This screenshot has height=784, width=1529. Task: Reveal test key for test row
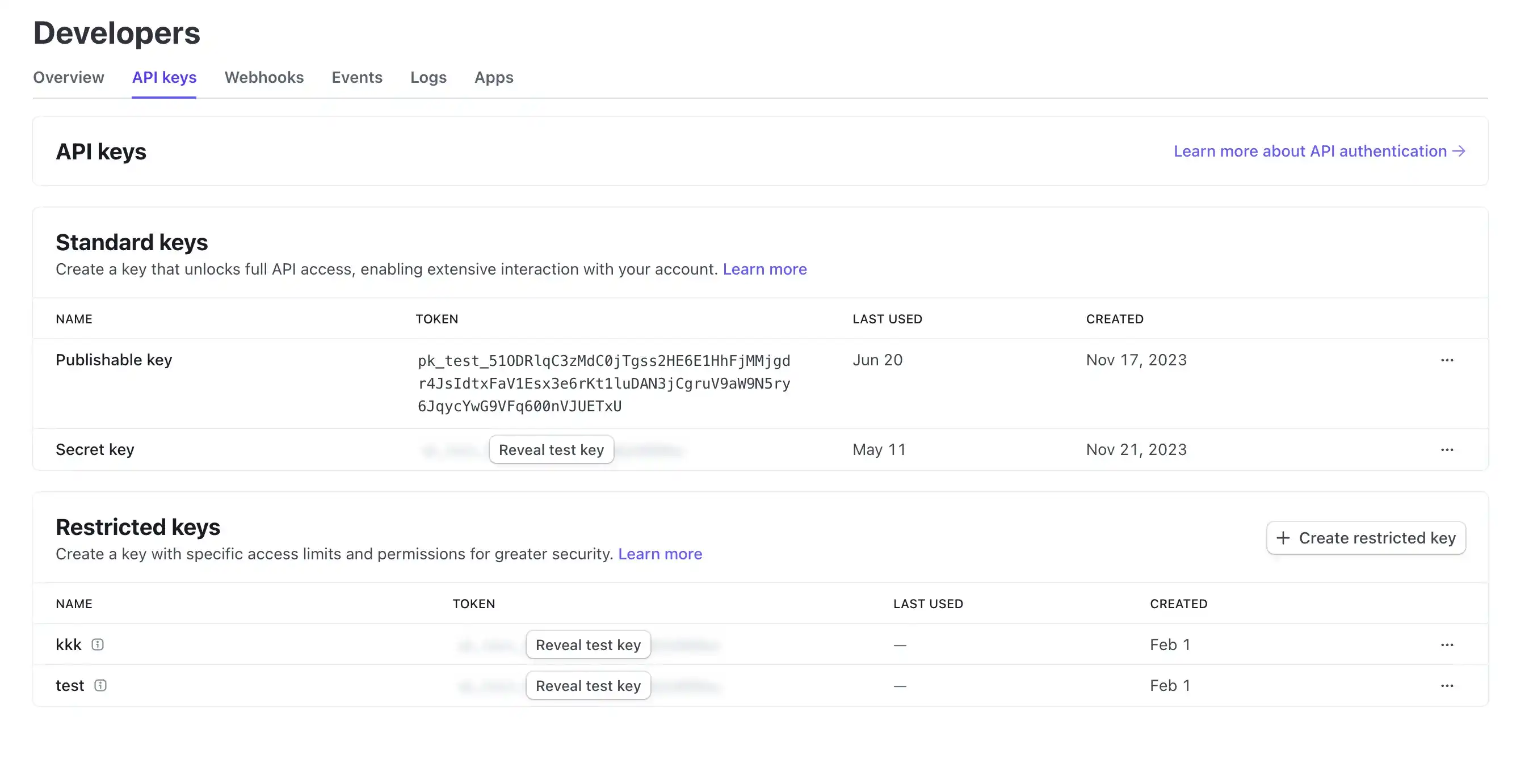click(x=587, y=686)
